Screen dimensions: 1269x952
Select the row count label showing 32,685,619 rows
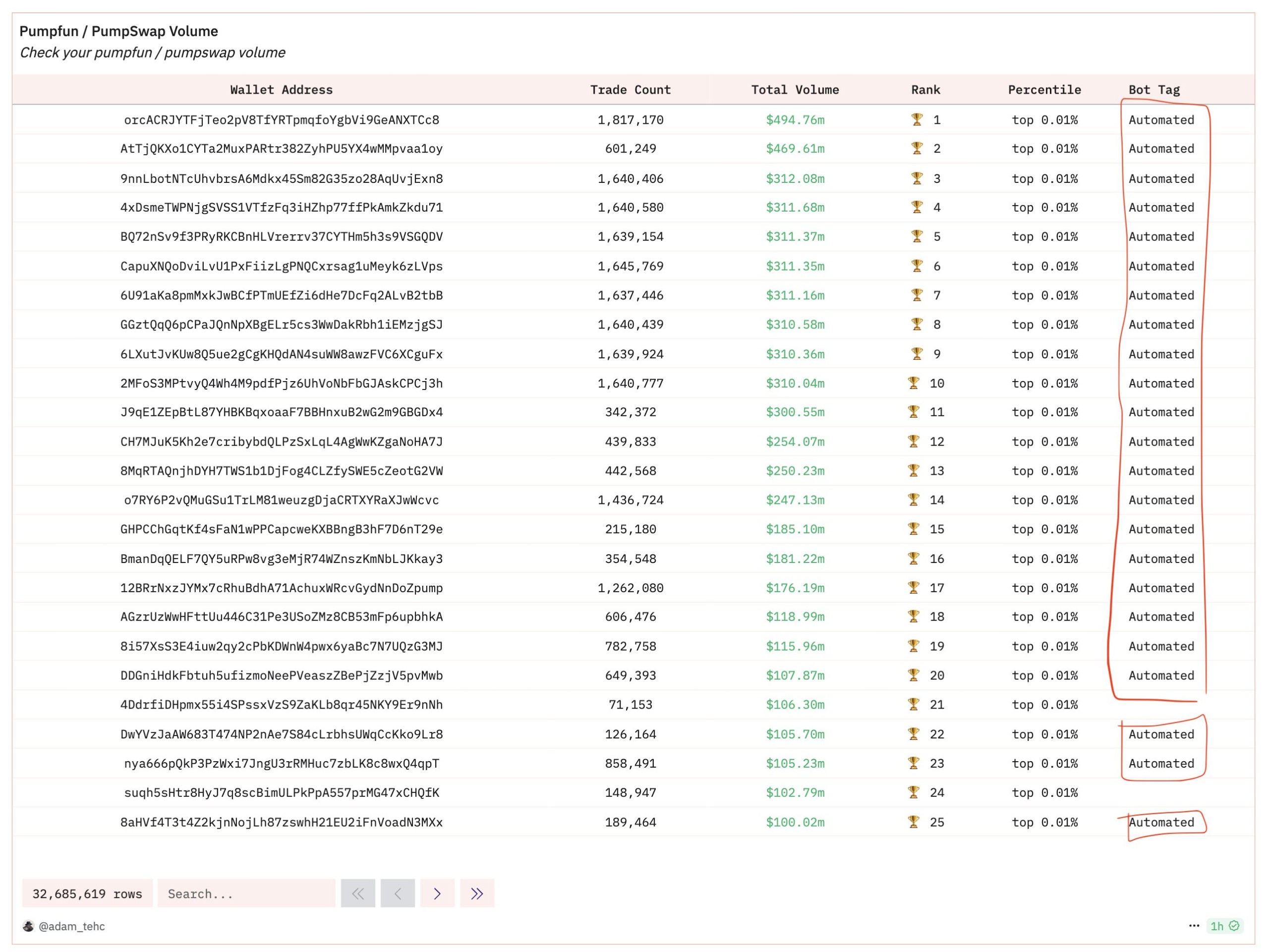87,894
